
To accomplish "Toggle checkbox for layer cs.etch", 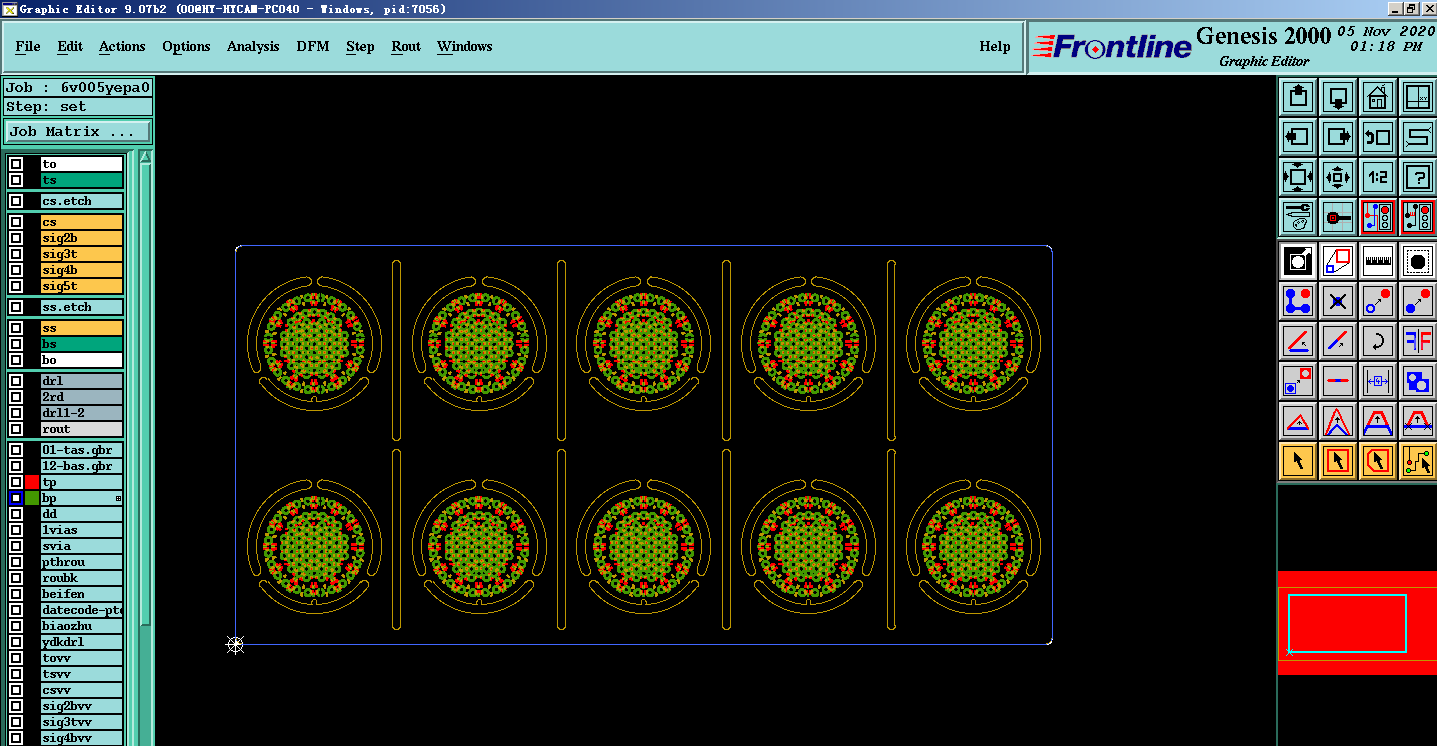I will (x=16, y=201).
